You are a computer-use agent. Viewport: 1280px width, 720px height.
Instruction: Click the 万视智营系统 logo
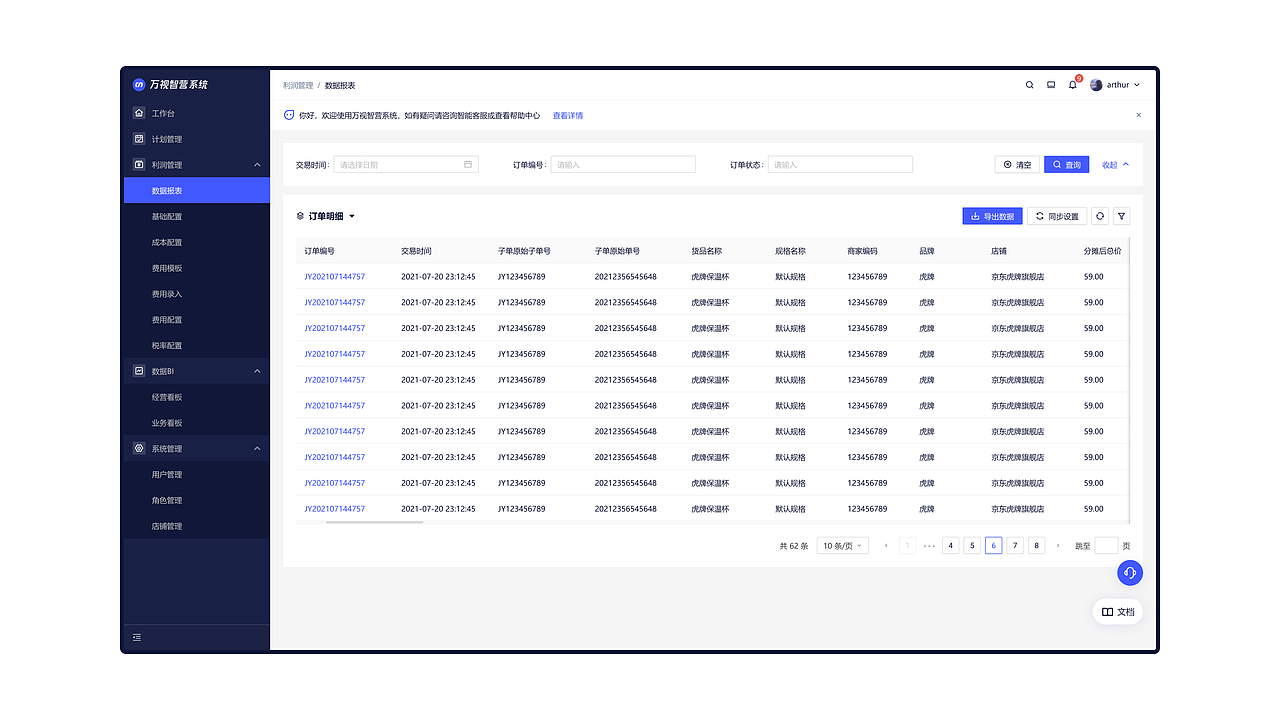170,85
